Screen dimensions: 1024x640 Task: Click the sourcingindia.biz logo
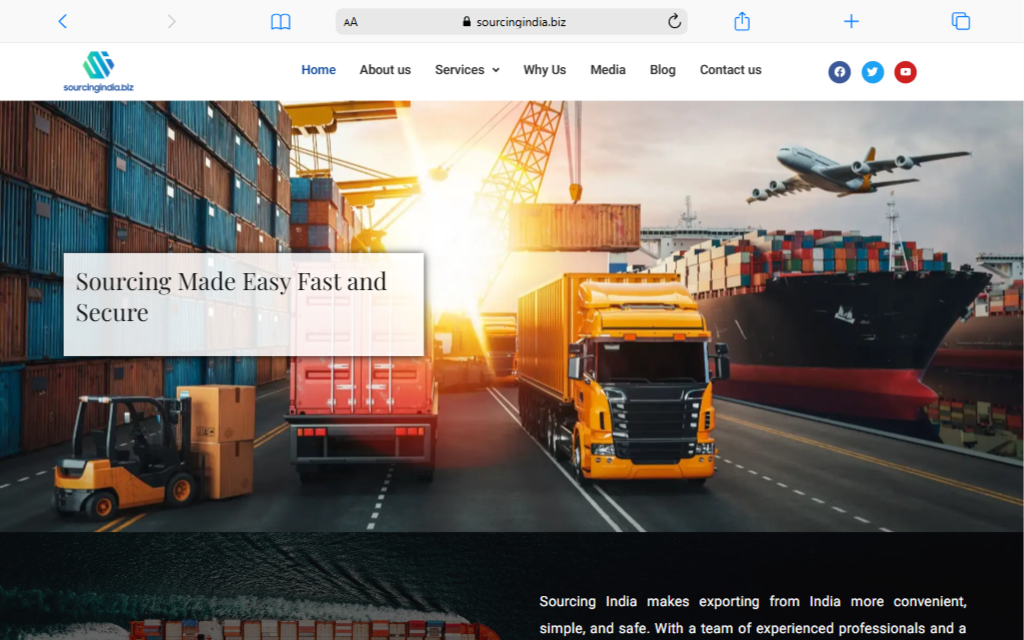pos(98,71)
